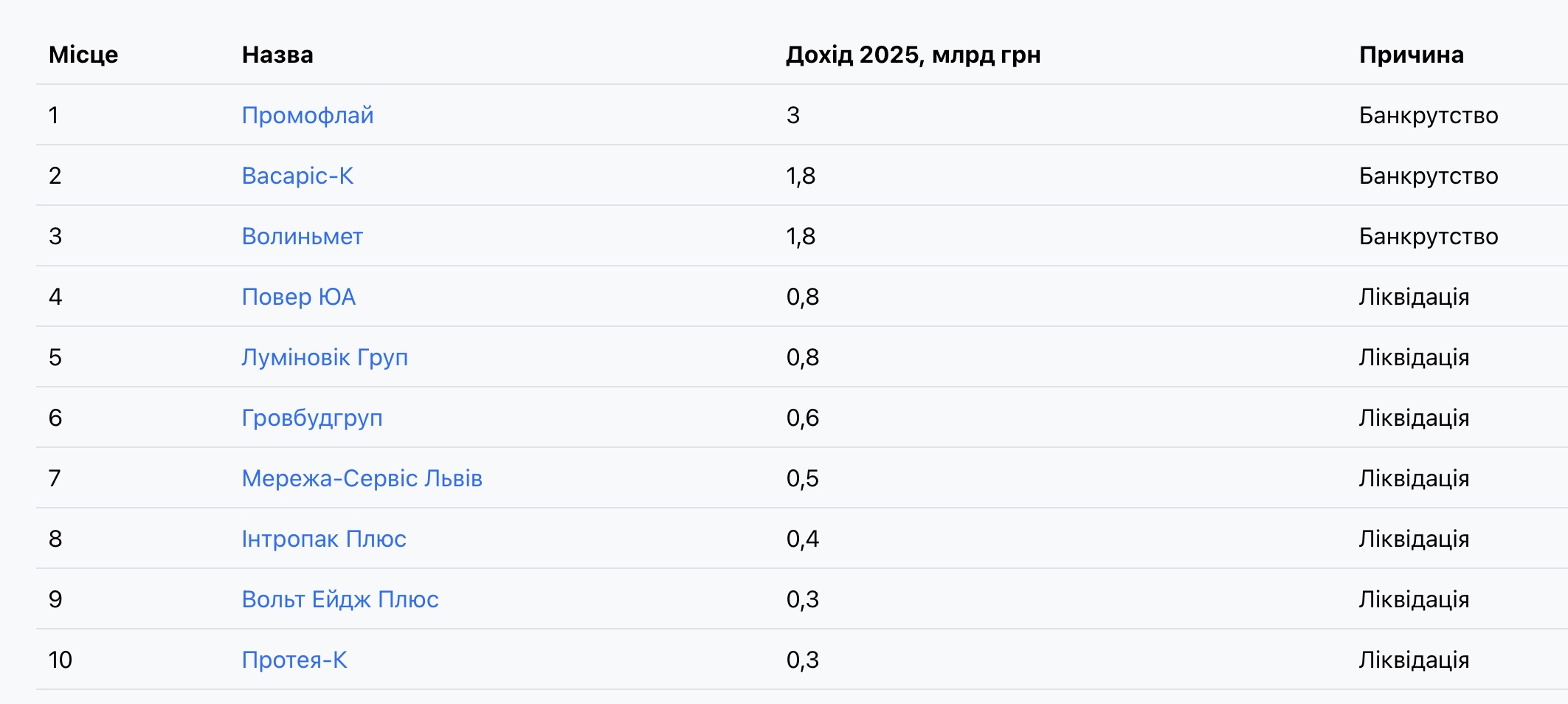Select Ліквідація cell in Протея-К row
The width and height of the screenshot is (1568, 704).
[1414, 660]
